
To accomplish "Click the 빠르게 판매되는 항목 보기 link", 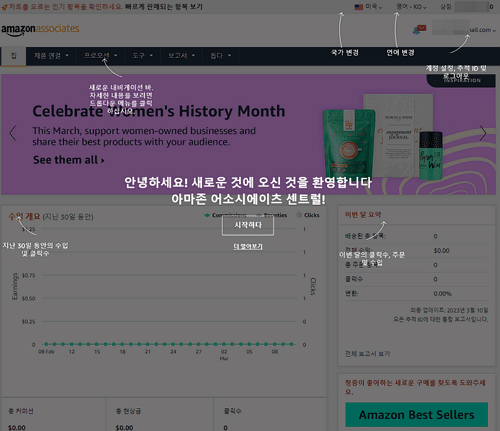I will coord(164,7).
